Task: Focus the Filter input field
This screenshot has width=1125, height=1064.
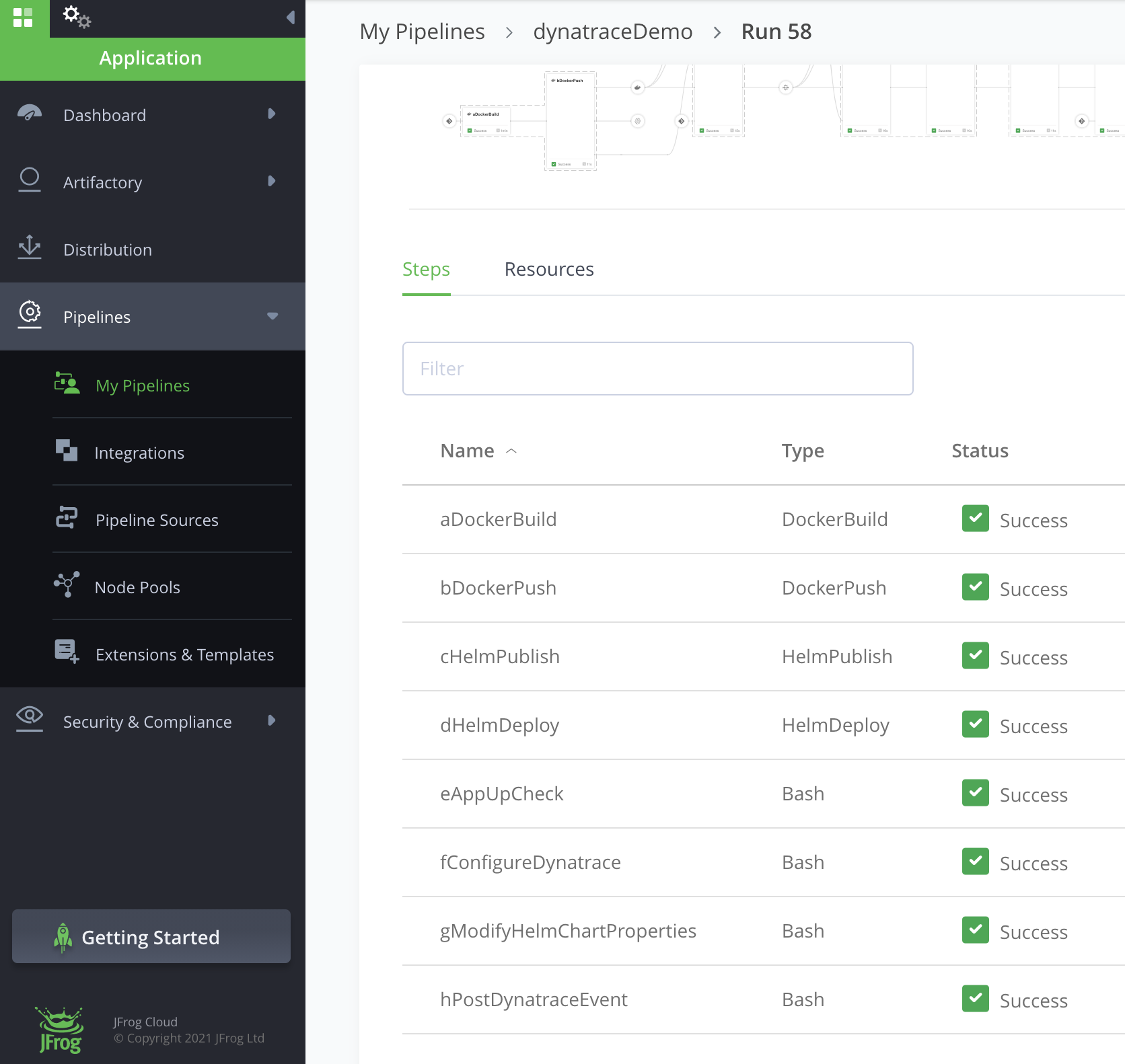Action: point(657,369)
